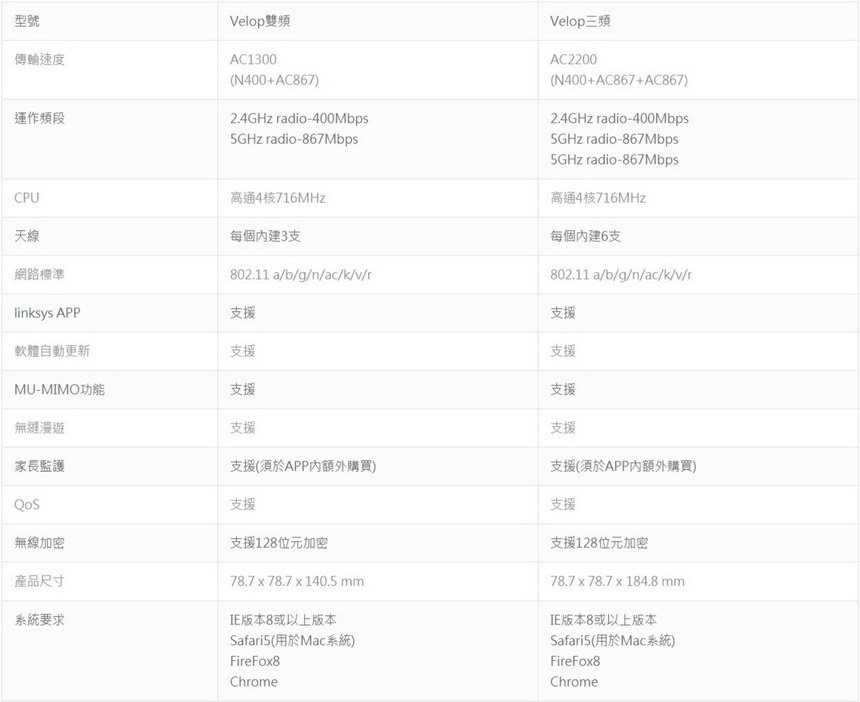Click the linksys APP row label
Viewport: 860px width, 702px height.
(x=47, y=313)
